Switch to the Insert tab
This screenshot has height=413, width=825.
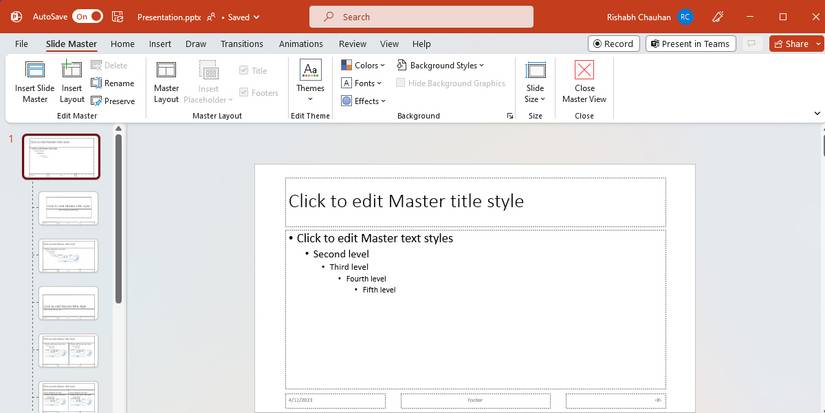tap(160, 44)
